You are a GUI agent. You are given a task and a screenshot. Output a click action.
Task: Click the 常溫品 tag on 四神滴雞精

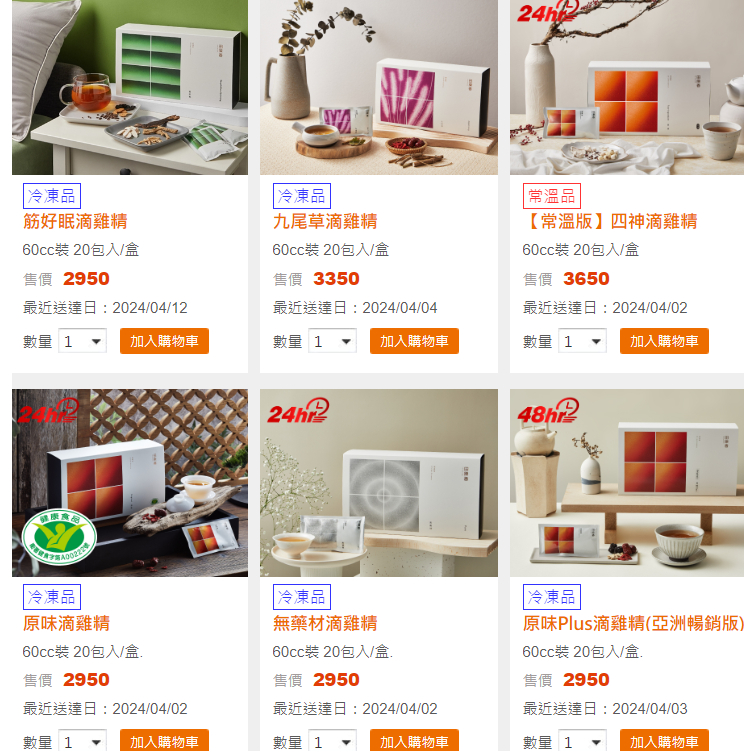[x=552, y=196]
